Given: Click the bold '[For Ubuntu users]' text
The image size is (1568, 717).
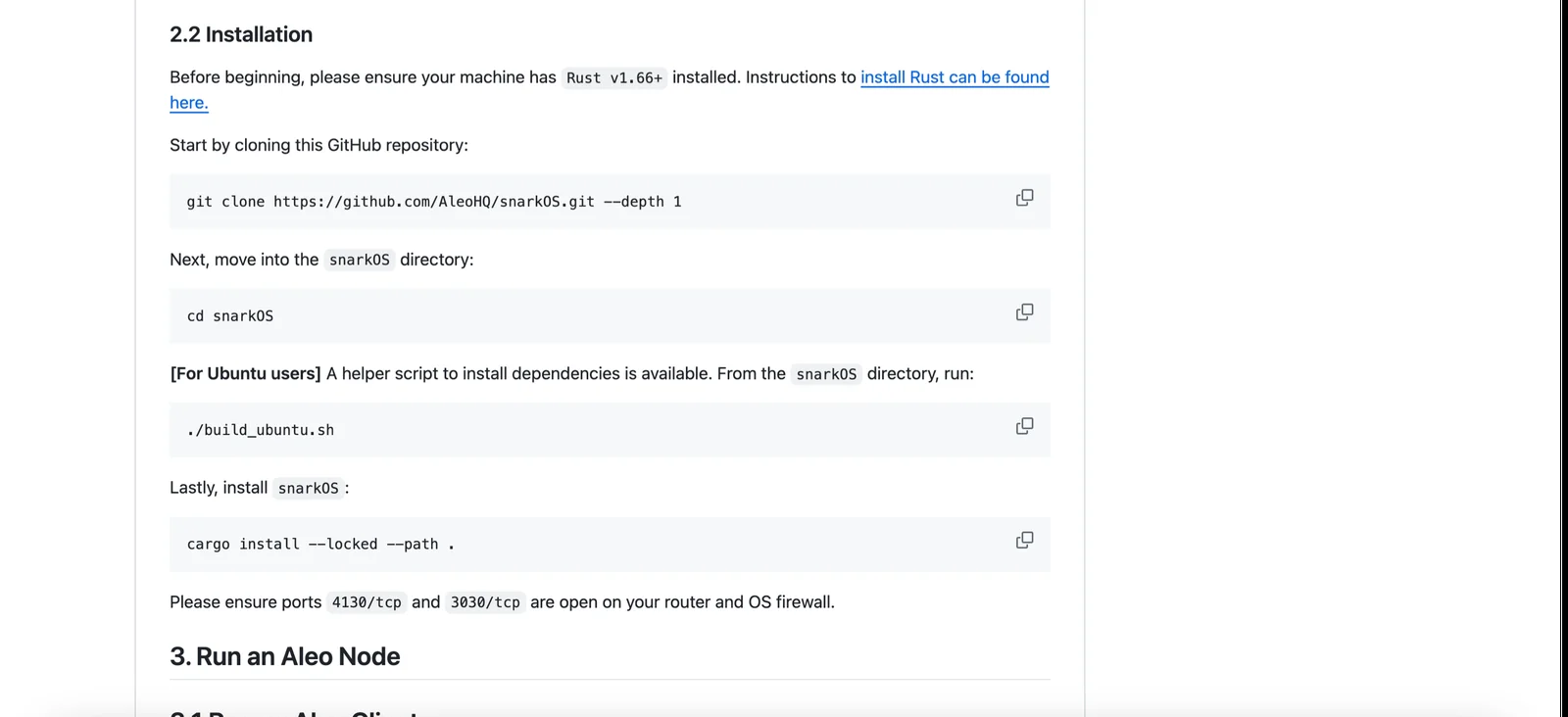Looking at the screenshot, I should coord(245,374).
